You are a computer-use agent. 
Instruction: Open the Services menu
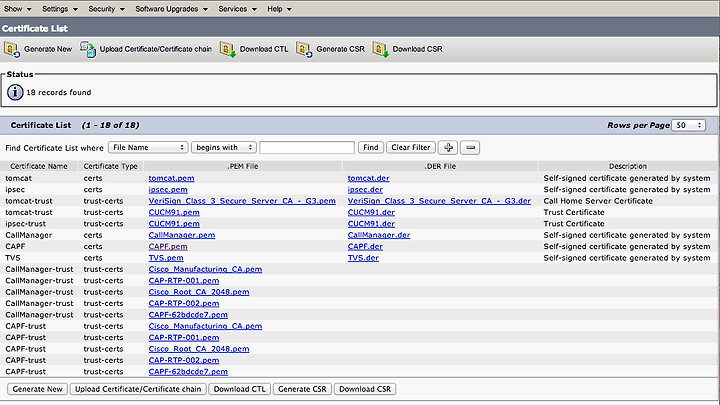237,9
